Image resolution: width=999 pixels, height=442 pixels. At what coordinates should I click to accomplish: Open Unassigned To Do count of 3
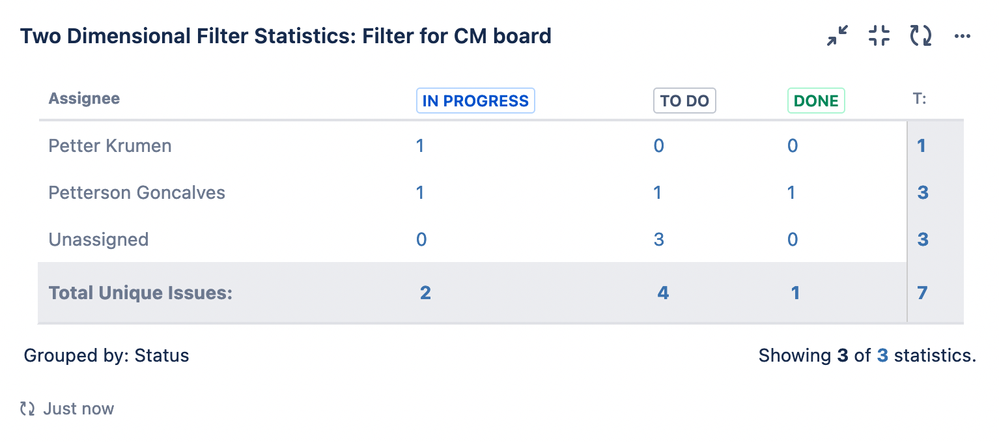coord(657,240)
